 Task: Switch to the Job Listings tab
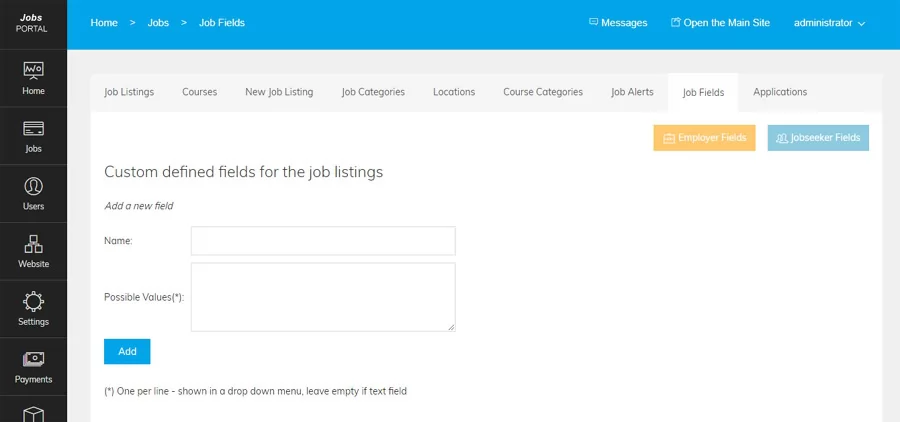129,92
